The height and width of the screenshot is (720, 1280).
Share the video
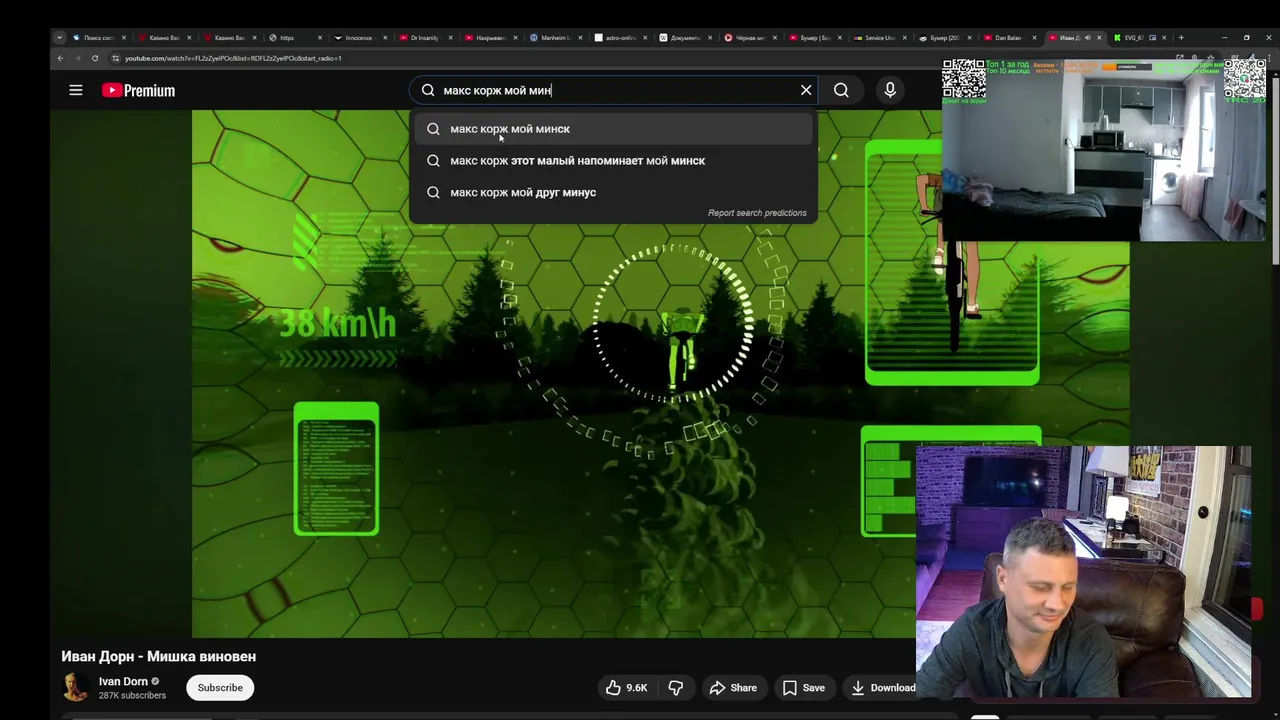733,688
